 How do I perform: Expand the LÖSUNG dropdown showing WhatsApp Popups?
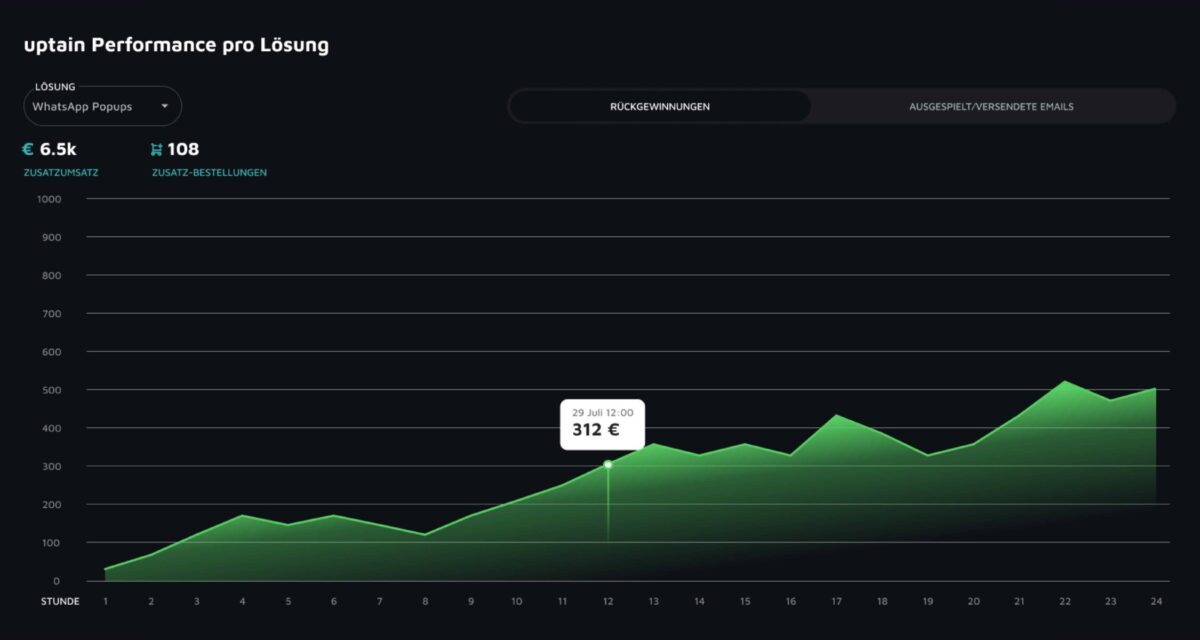(x=100, y=106)
